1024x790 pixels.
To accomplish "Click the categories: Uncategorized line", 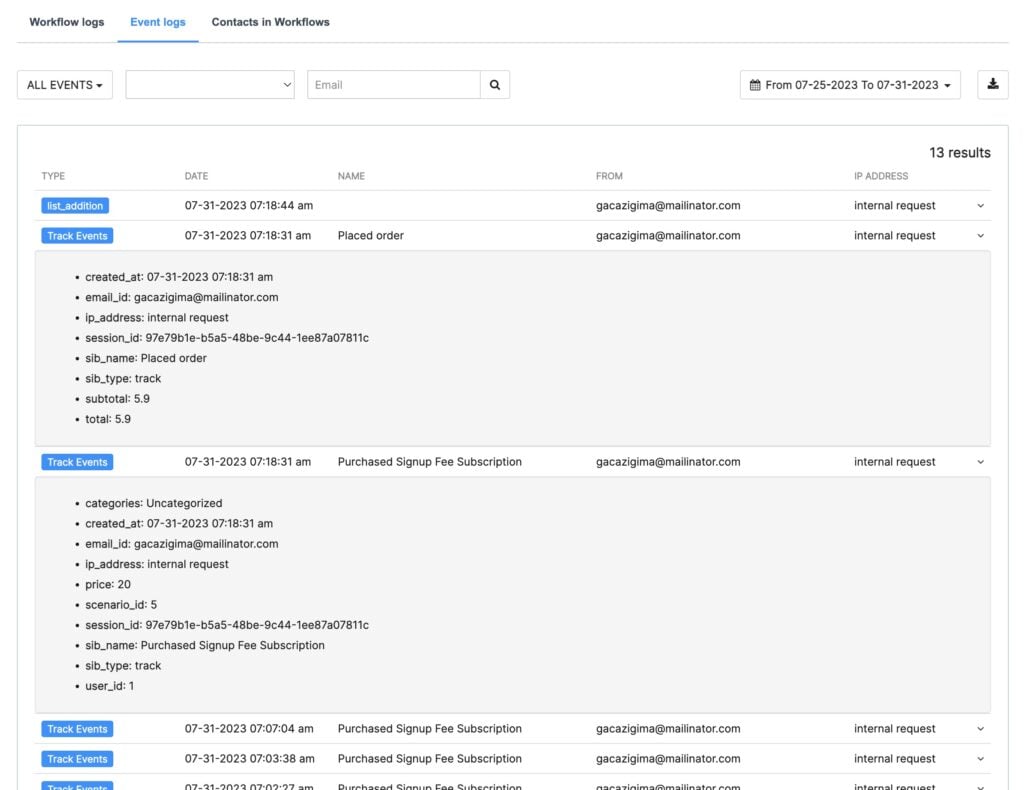I will point(153,503).
